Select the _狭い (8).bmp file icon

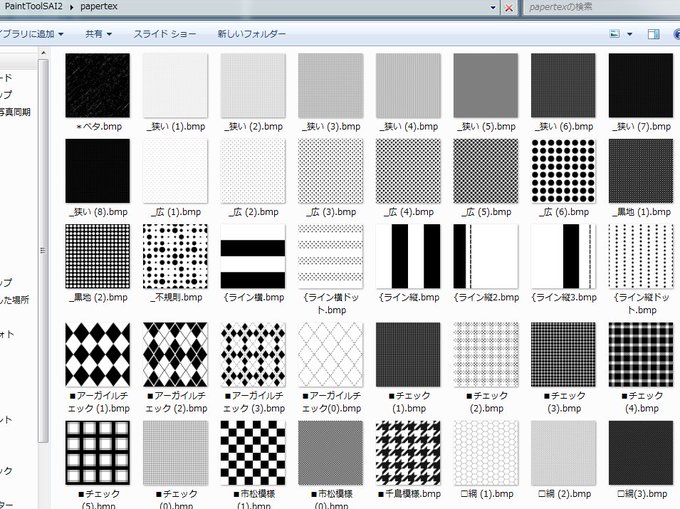click(98, 171)
